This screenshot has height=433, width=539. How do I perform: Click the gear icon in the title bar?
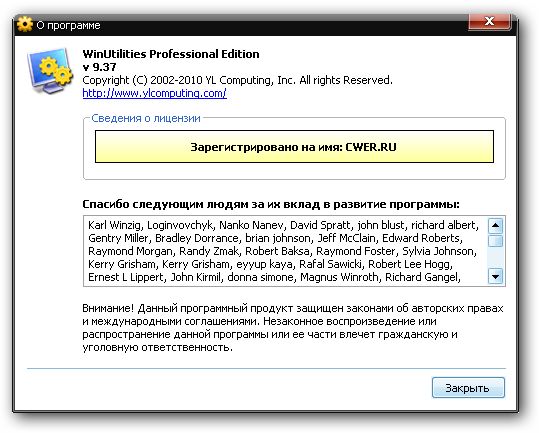(24, 24)
